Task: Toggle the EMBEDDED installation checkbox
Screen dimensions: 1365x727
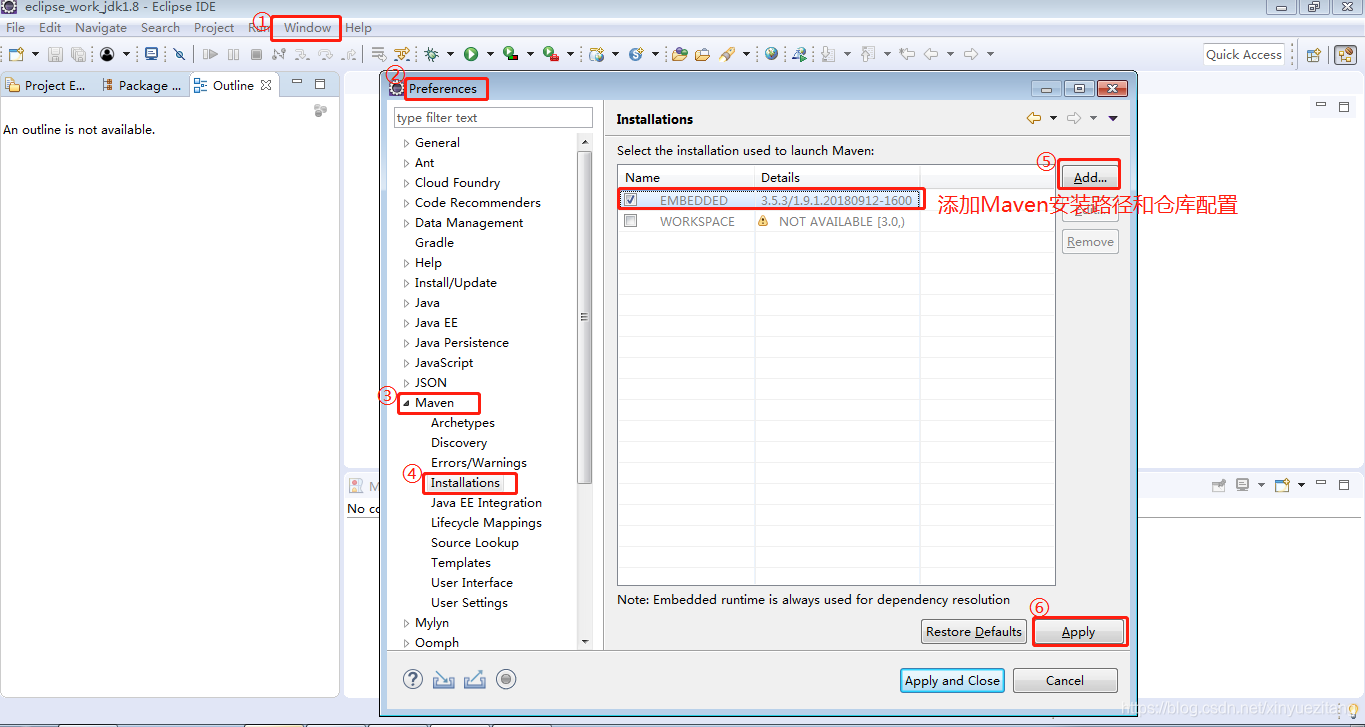Action: (x=630, y=200)
